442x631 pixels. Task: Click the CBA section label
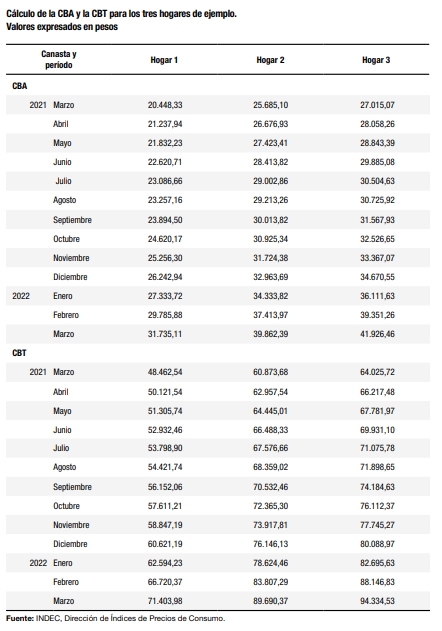[x=20, y=86]
